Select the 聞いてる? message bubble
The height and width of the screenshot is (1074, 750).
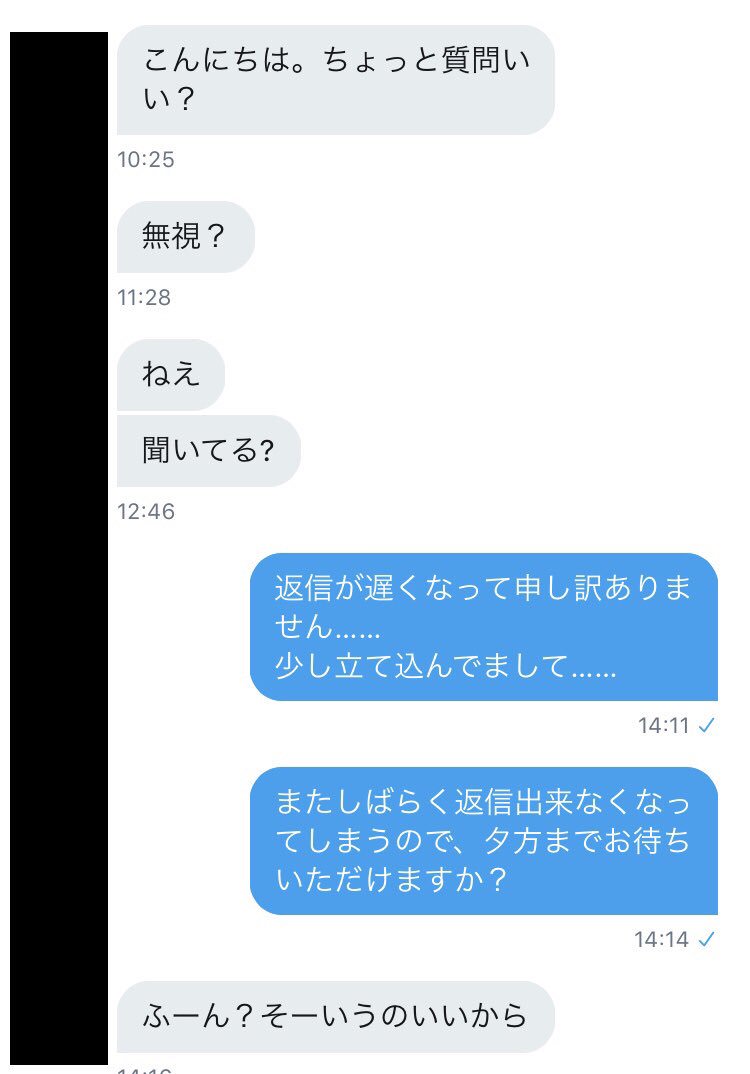208,451
